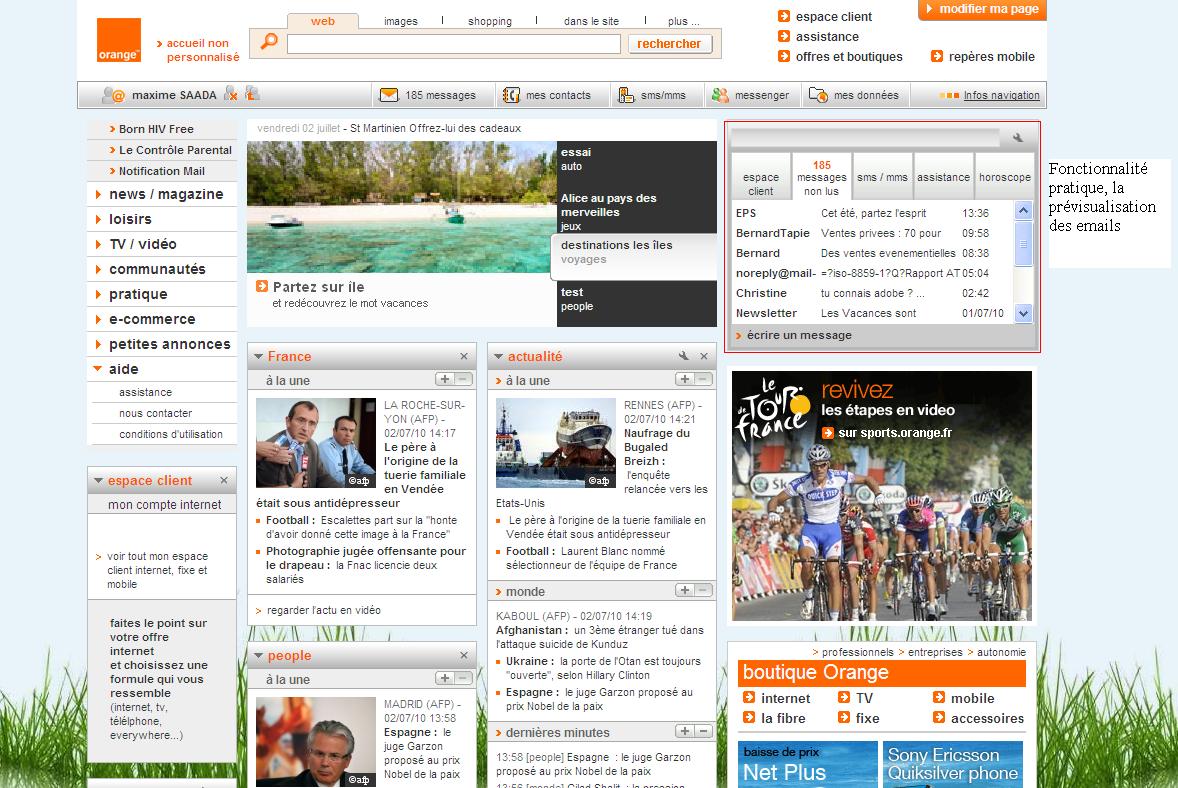This screenshot has height=788, width=1178.
Task: Open the Tour de France video banner
Action: tap(882, 496)
